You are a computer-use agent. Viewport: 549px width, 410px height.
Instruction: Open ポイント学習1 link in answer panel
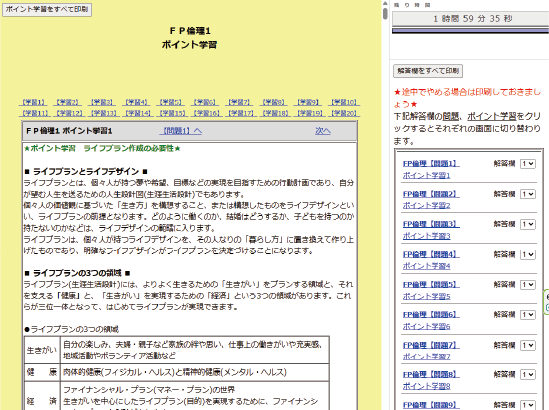pos(426,175)
